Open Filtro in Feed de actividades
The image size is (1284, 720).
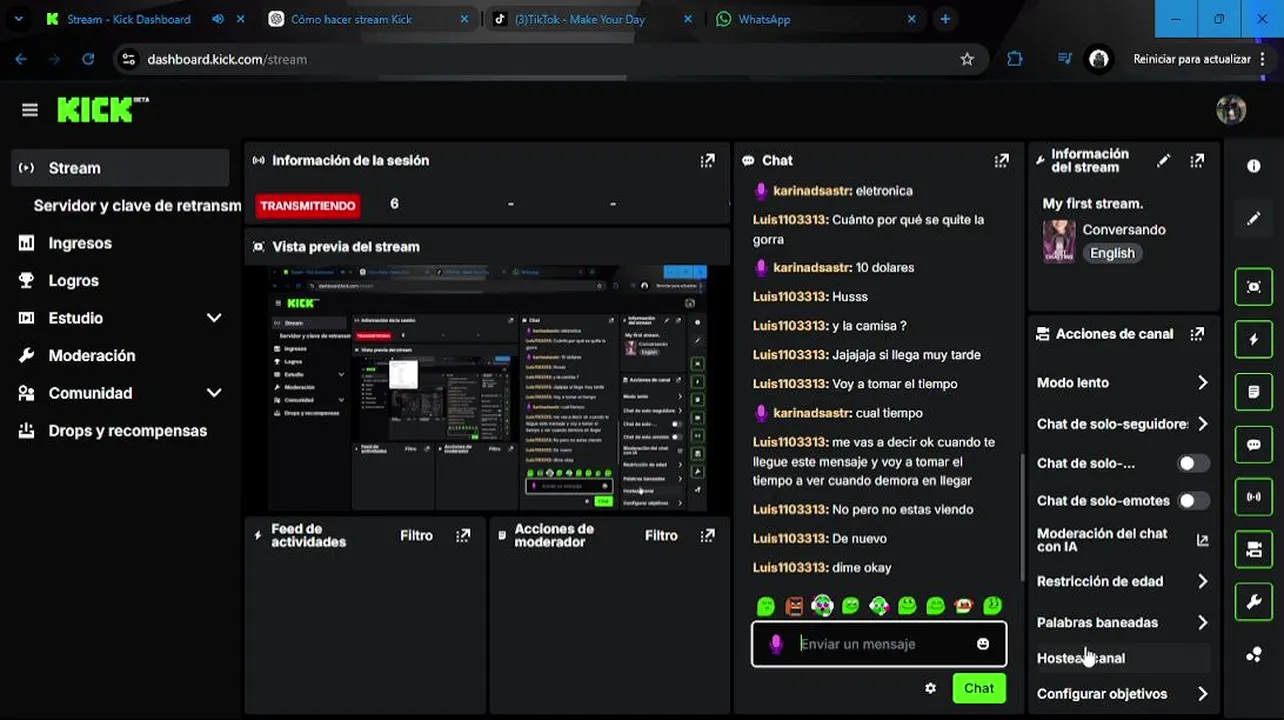point(416,536)
